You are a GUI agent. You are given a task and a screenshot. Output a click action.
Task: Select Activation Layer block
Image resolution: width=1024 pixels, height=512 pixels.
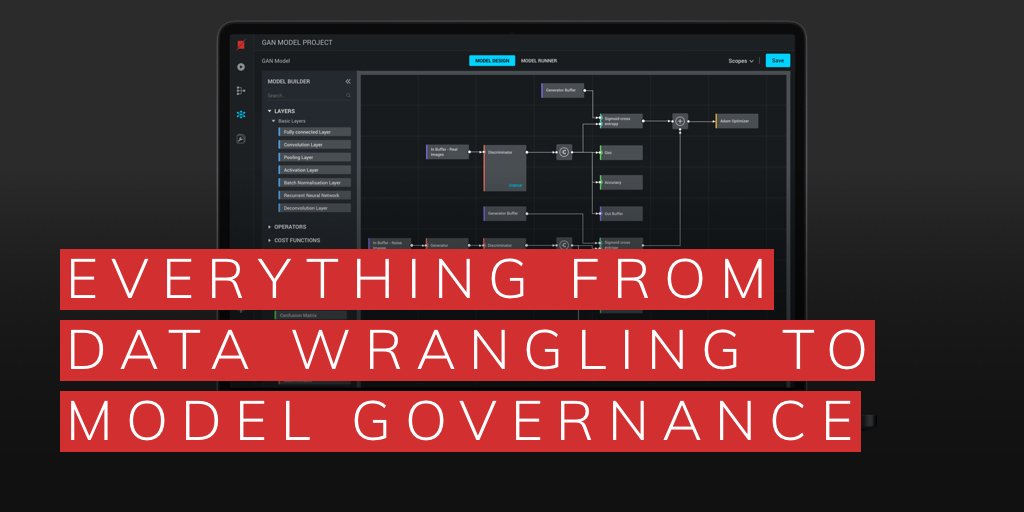coord(314,170)
